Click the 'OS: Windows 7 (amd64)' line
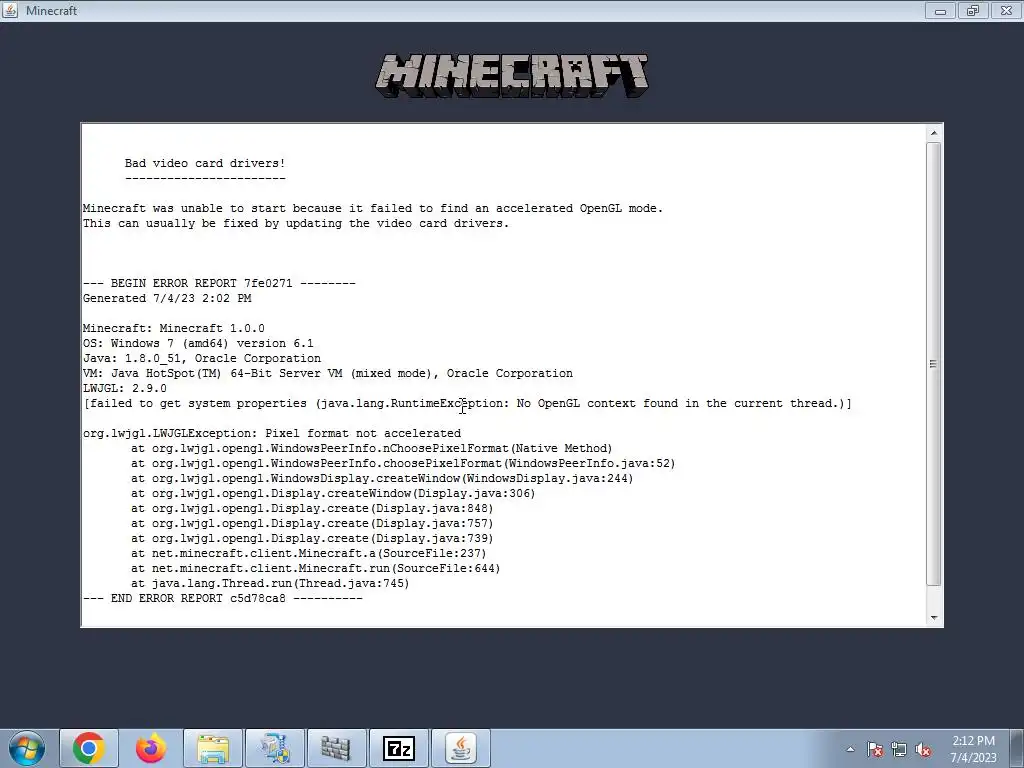The height and width of the screenshot is (768, 1024). pyautogui.click(x=198, y=344)
